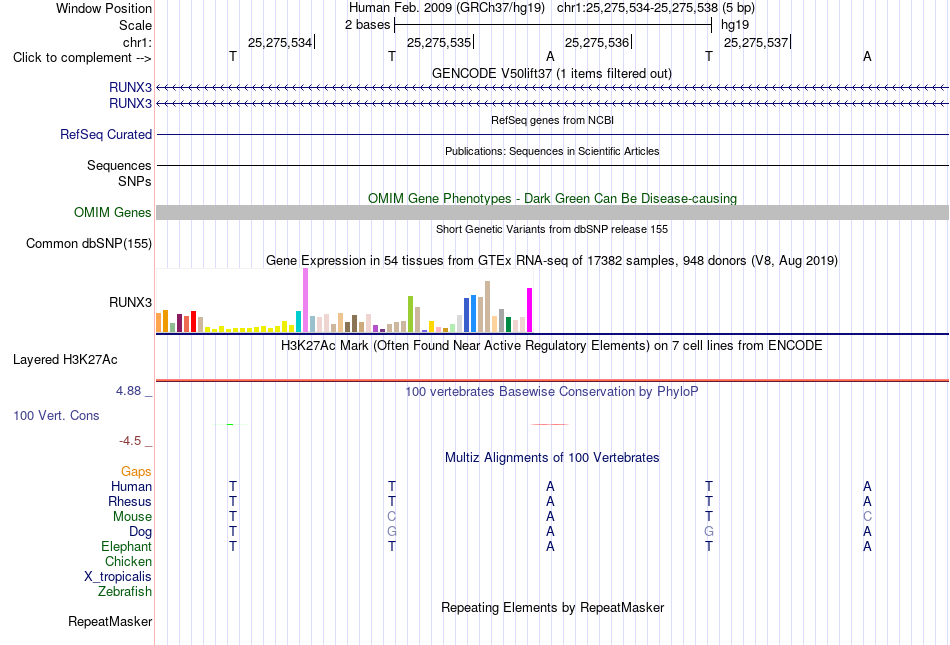Click the 2 bases scale bar
950x645 pixels.
pyautogui.click(x=553, y=25)
